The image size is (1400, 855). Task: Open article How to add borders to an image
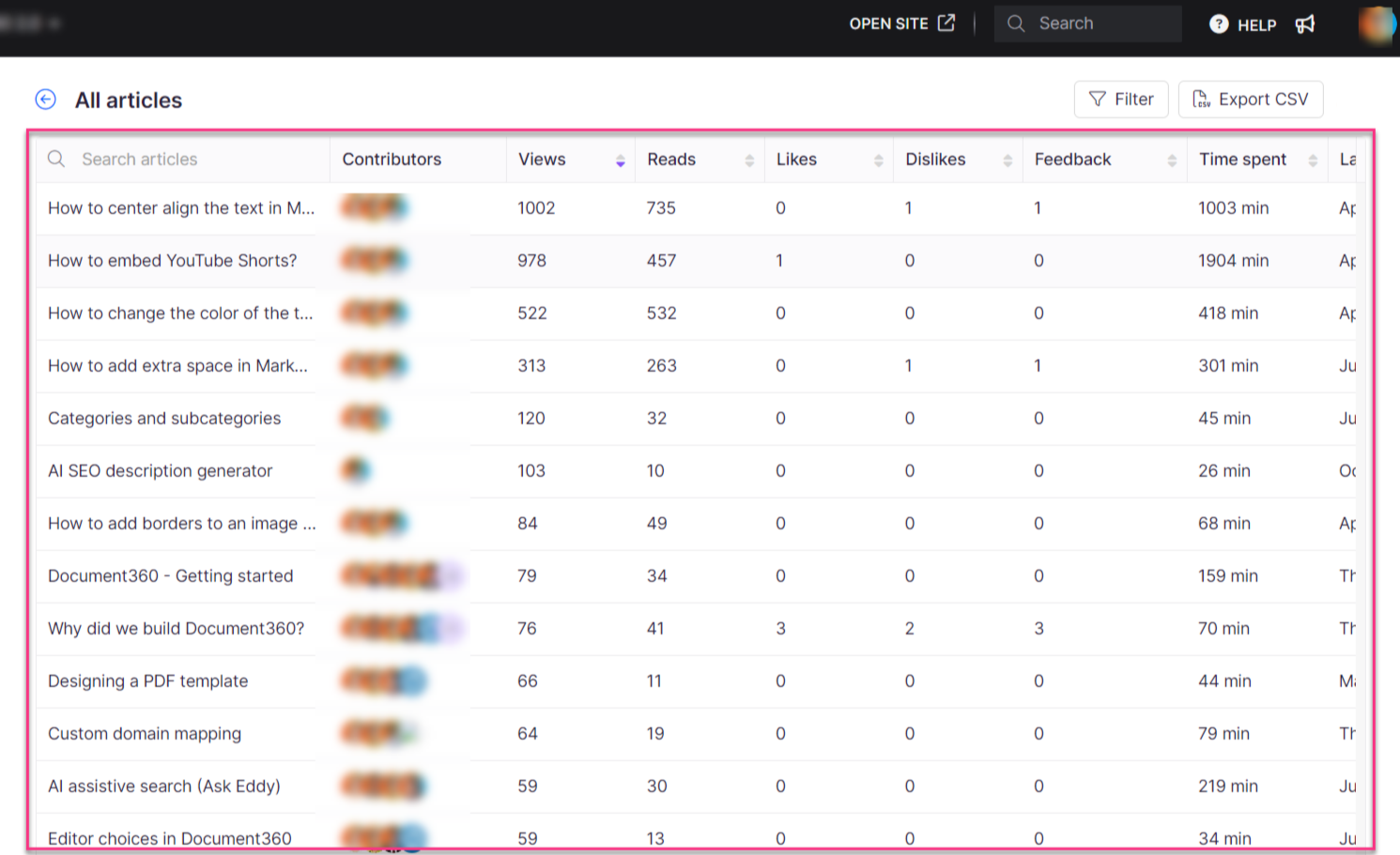(182, 523)
